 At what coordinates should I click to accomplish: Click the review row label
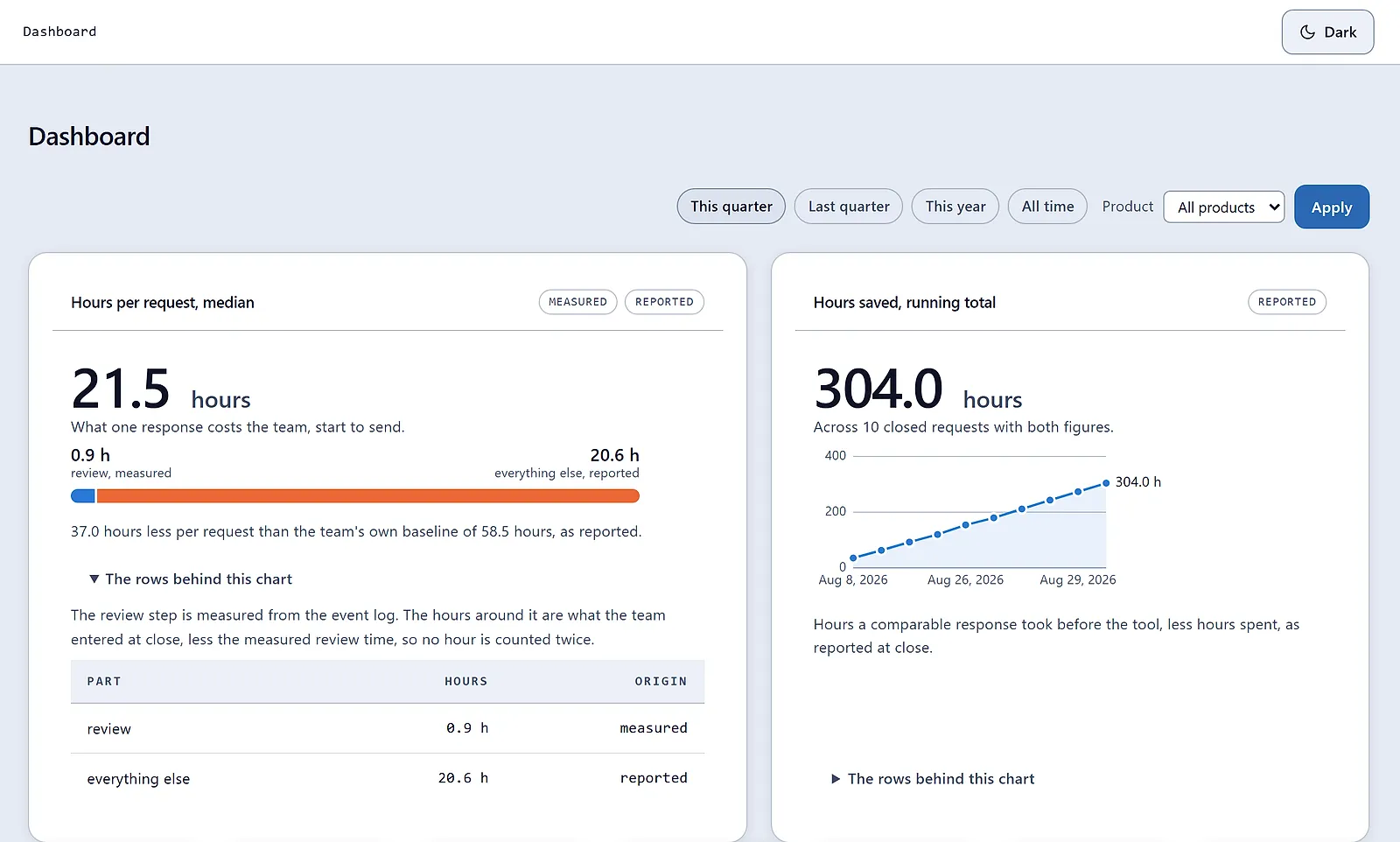click(x=109, y=729)
